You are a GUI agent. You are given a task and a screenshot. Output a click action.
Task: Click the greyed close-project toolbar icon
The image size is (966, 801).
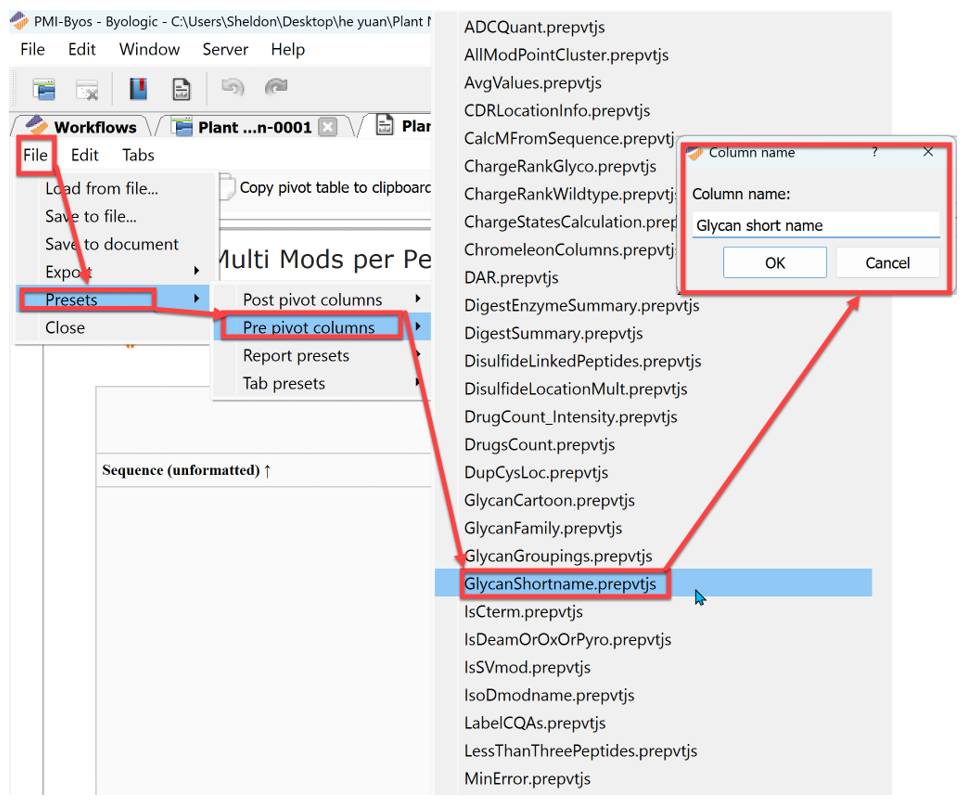(x=88, y=89)
